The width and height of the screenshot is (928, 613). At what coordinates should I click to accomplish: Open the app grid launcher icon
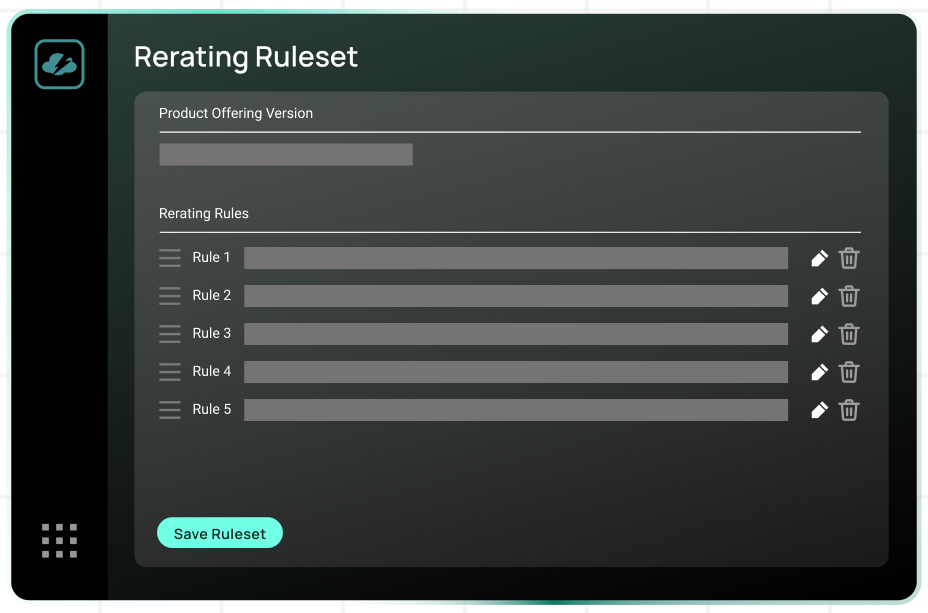(59, 540)
